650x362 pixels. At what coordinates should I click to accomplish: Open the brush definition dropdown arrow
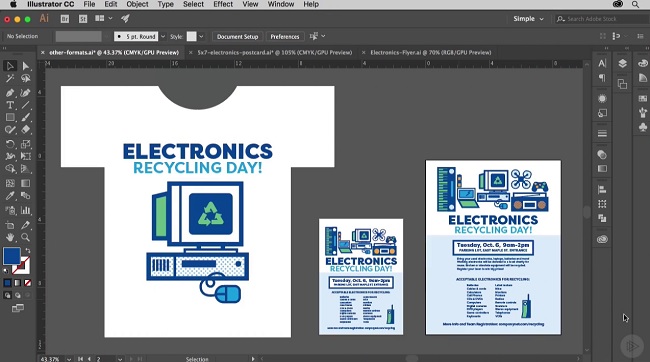(x=162, y=36)
